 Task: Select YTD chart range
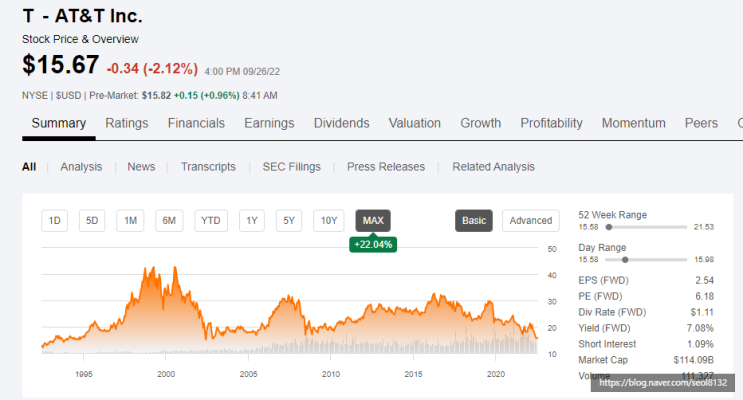tap(211, 221)
